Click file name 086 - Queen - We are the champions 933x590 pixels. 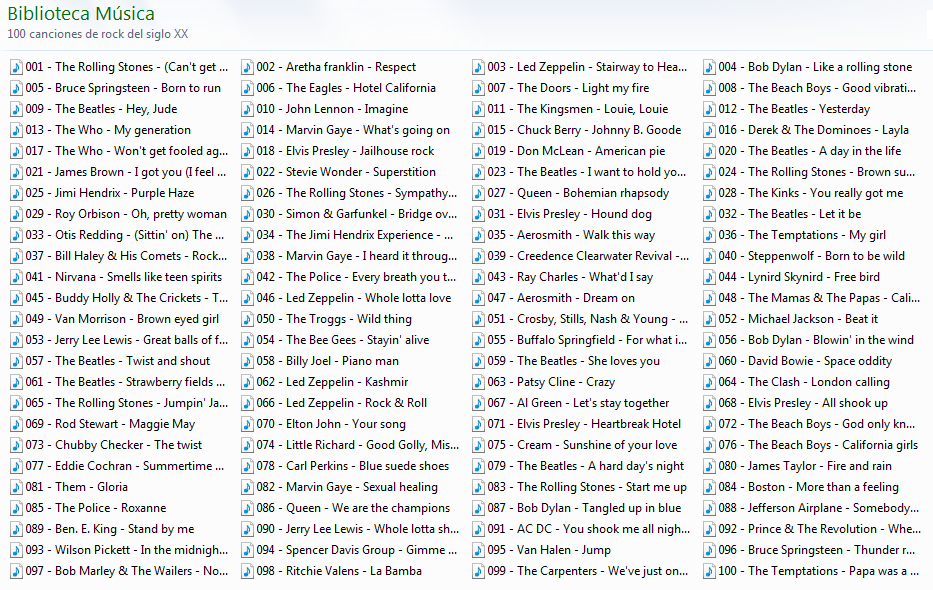(x=353, y=508)
